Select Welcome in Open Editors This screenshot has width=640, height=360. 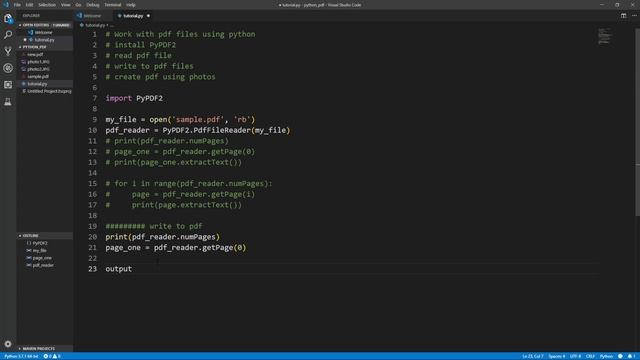tap(43, 33)
